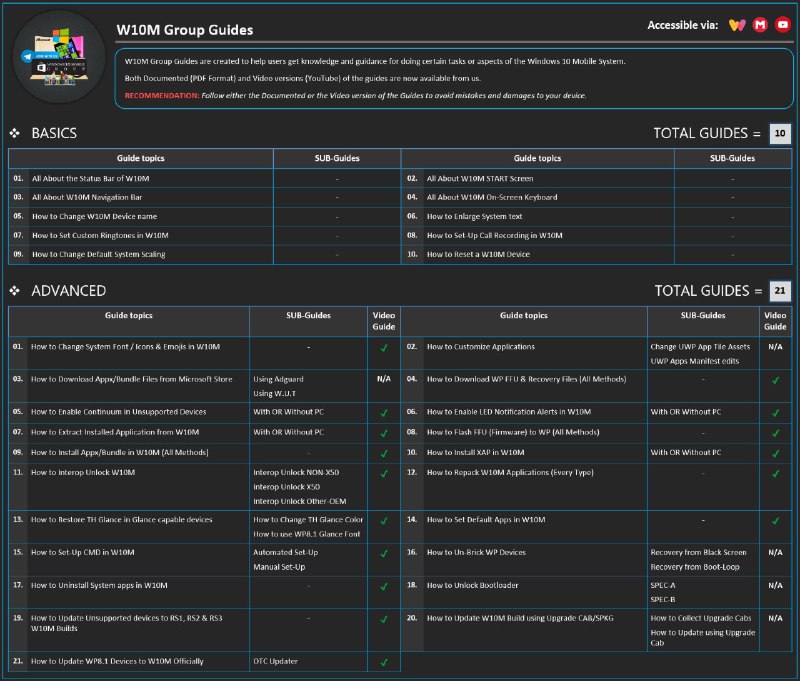Click the video checkmark for Restore TH Glance
800x681 pixels.
[384, 521]
